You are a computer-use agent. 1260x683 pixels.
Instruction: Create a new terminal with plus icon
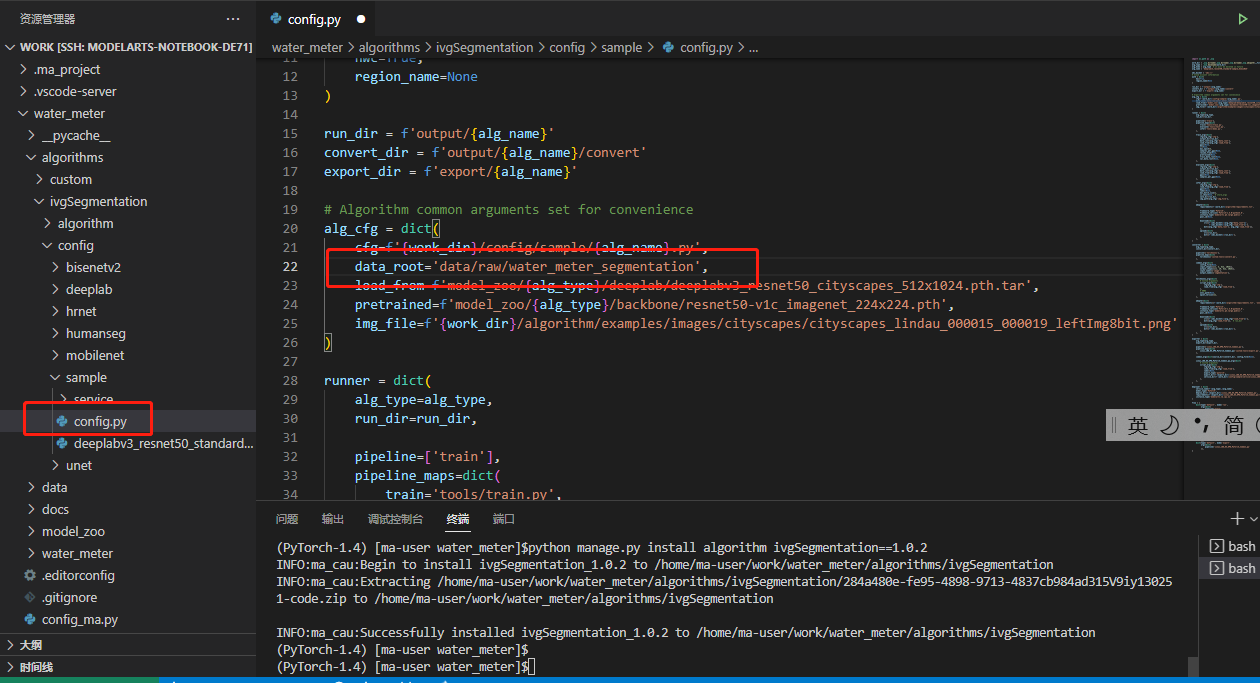point(1237,518)
